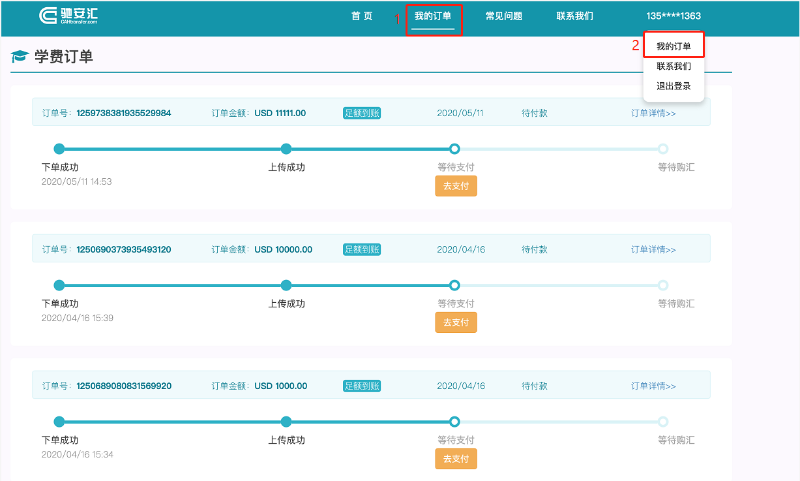The image size is (800, 481).
Task: Click the 上传成功 progress dot of second order
Action: pyautogui.click(x=286, y=285)
